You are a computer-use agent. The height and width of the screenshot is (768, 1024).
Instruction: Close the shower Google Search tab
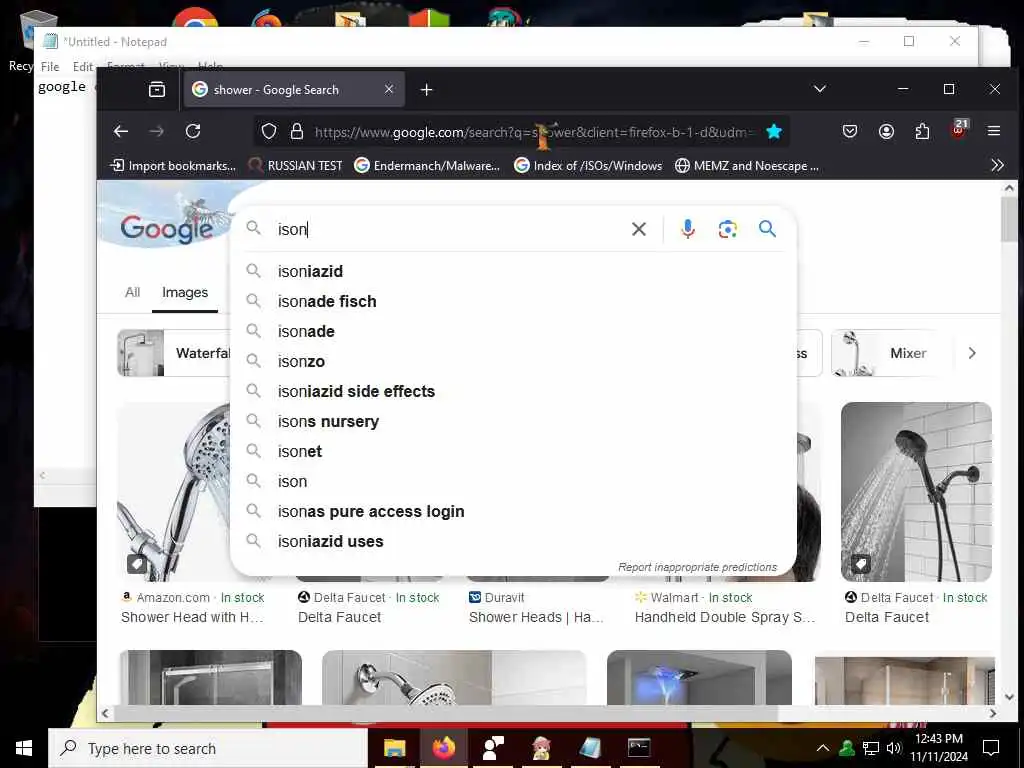tap(389, 89)
